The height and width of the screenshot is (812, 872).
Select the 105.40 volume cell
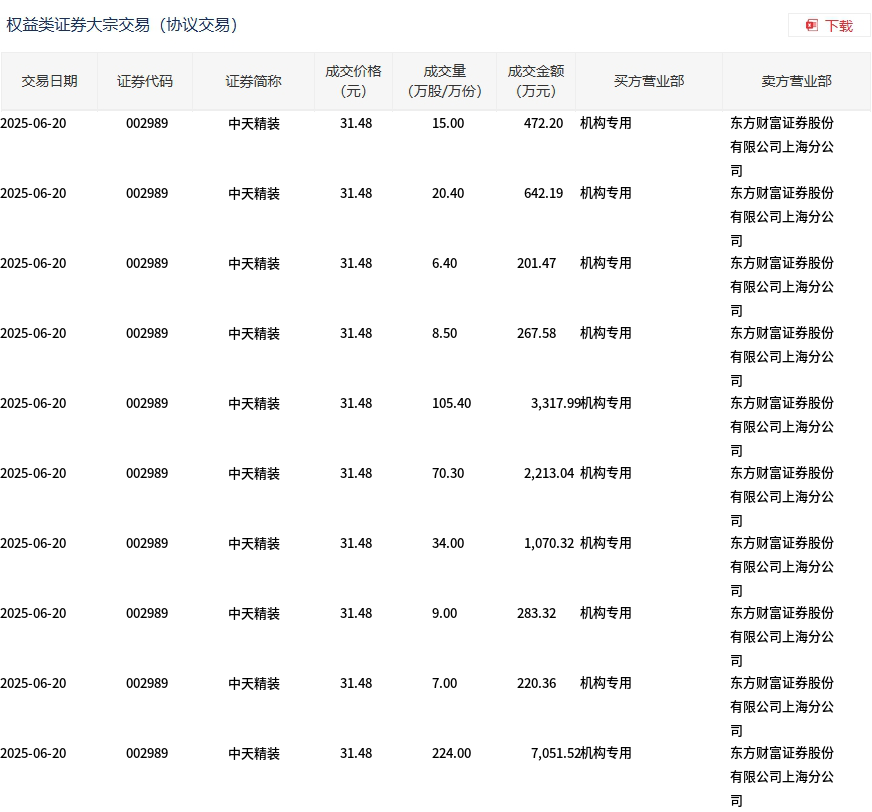click(448, 403)
